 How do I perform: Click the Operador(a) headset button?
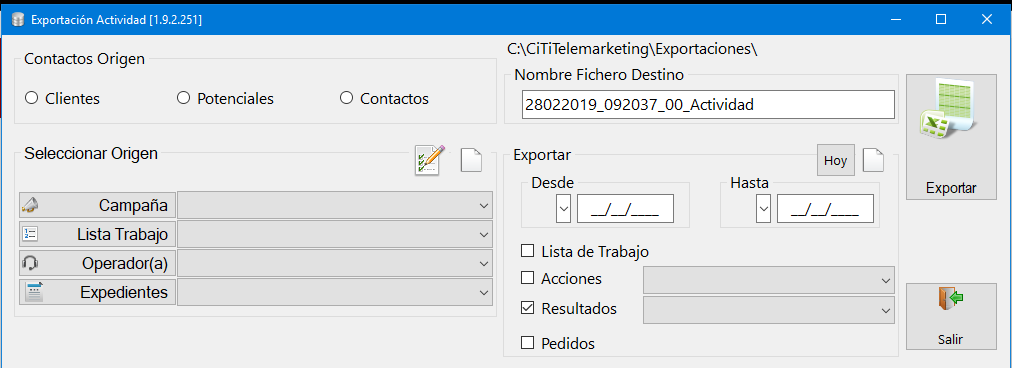coord(97,263)
